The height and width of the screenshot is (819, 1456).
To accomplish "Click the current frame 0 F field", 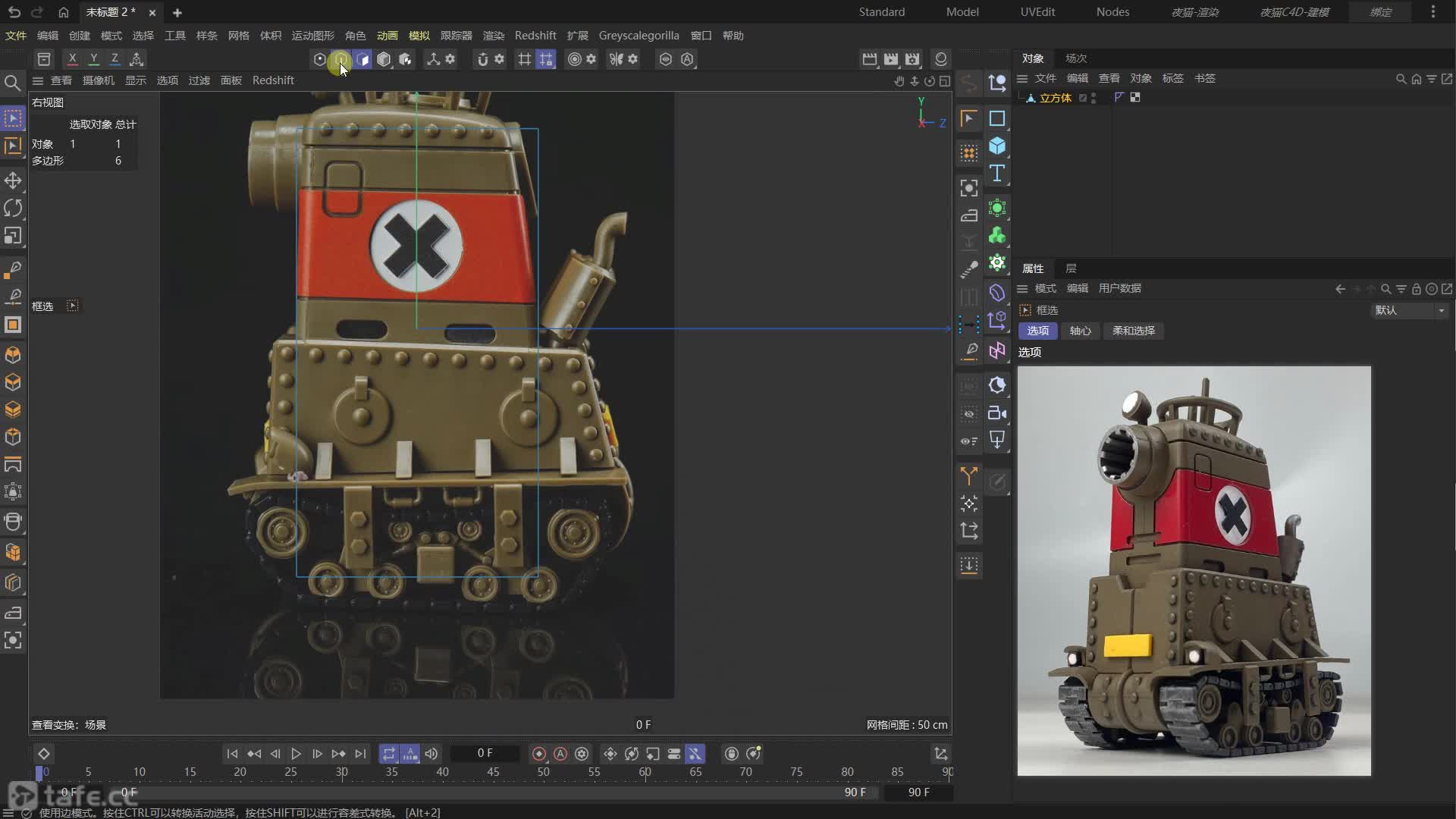I will click(x=485, y=753).
